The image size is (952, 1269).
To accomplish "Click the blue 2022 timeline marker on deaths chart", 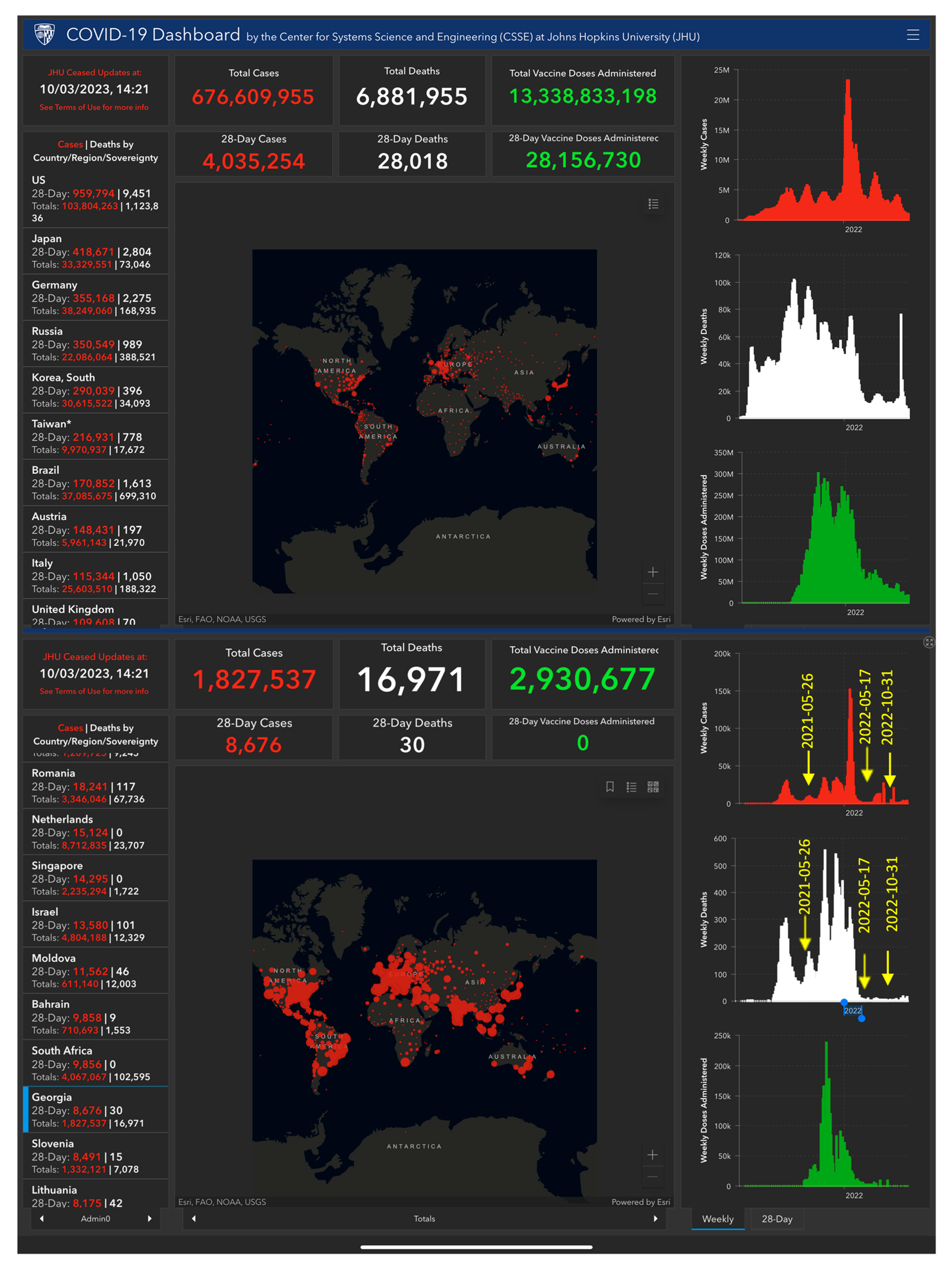I will click(853, 1011).
